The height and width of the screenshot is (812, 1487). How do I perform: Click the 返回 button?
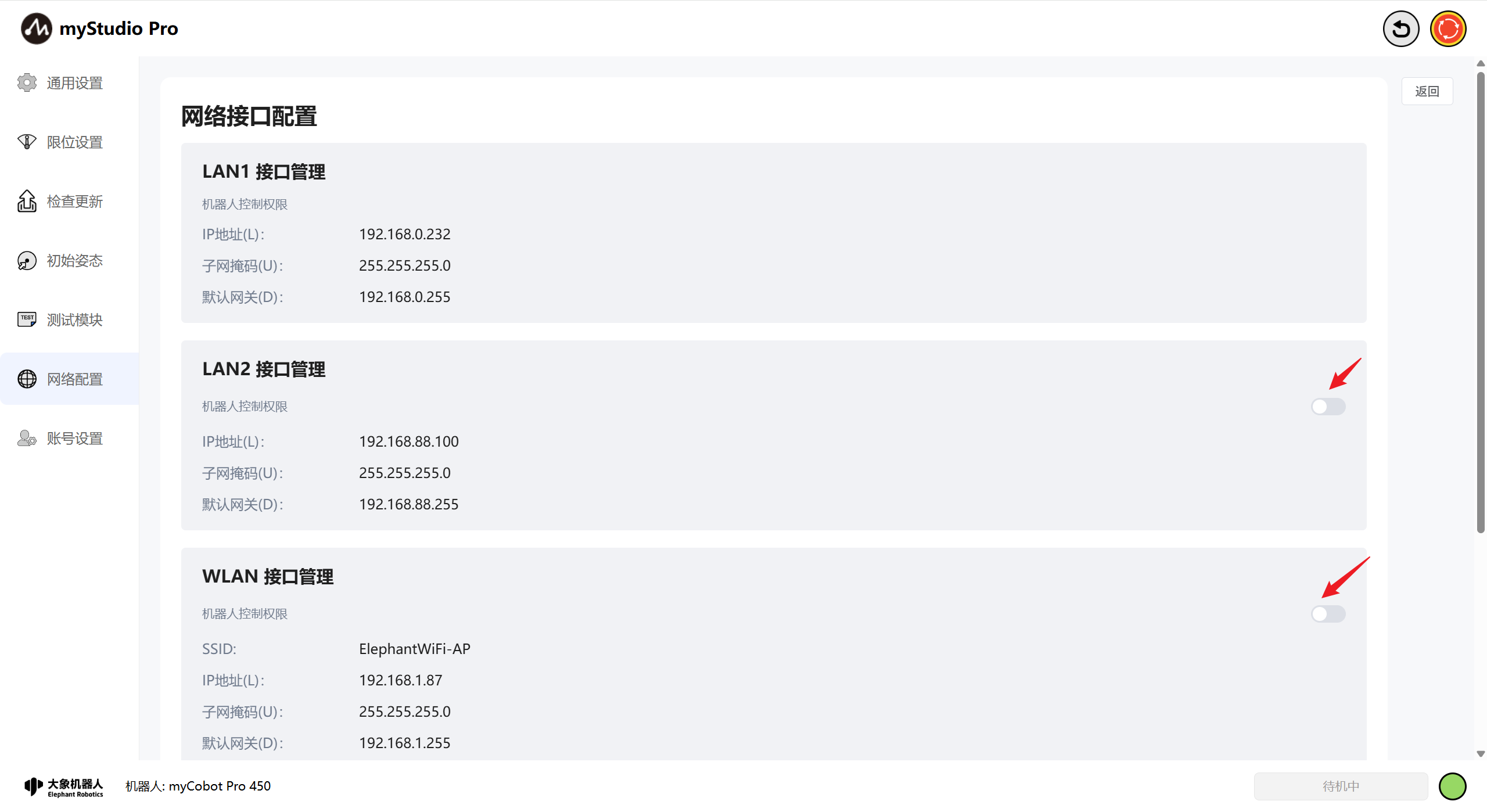click(x=1427, y=91)
